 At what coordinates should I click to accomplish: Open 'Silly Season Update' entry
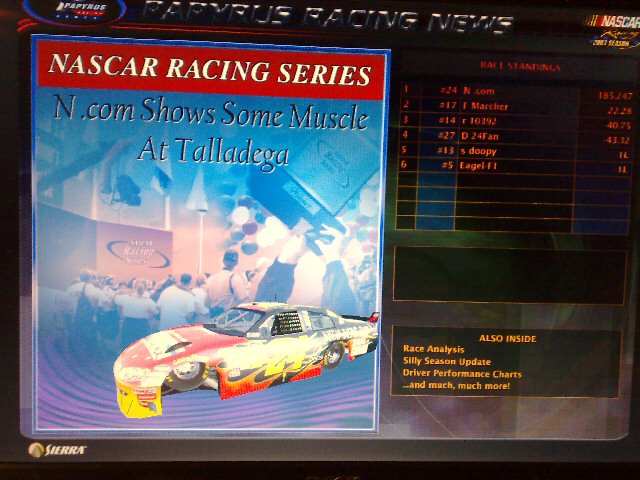point(447,361)
